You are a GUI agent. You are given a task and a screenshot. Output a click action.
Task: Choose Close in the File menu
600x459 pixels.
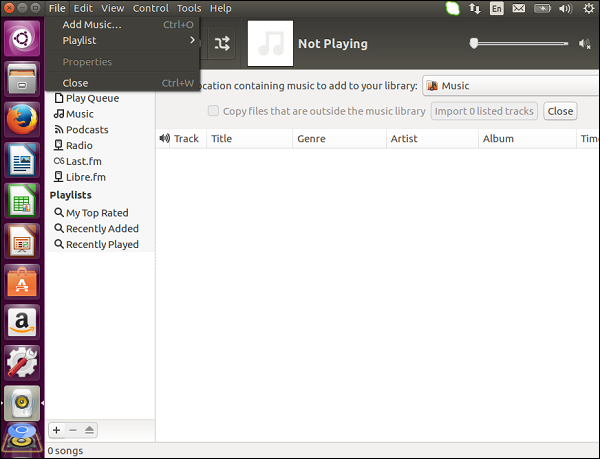pyautogui.click(x=122, y=83)
